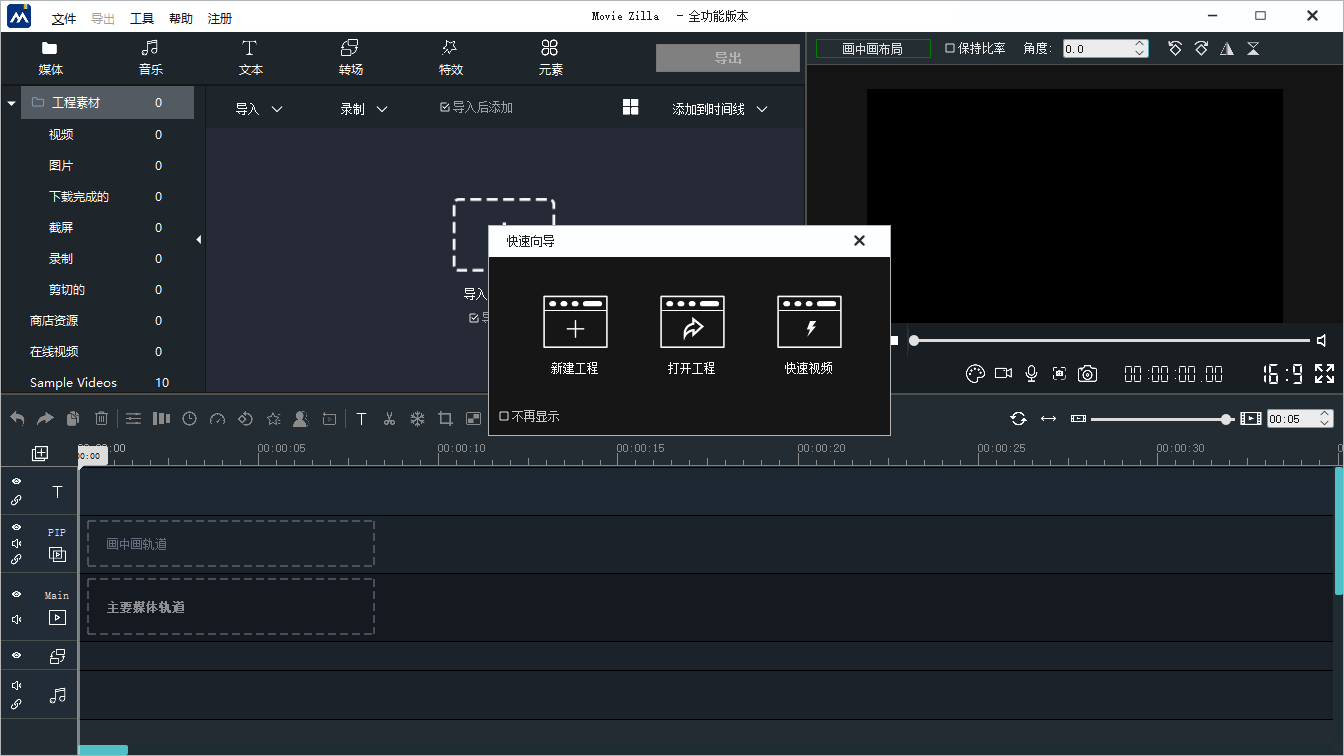
Task: Open the color palette icon under preview
Action: [x=975, y=374]
